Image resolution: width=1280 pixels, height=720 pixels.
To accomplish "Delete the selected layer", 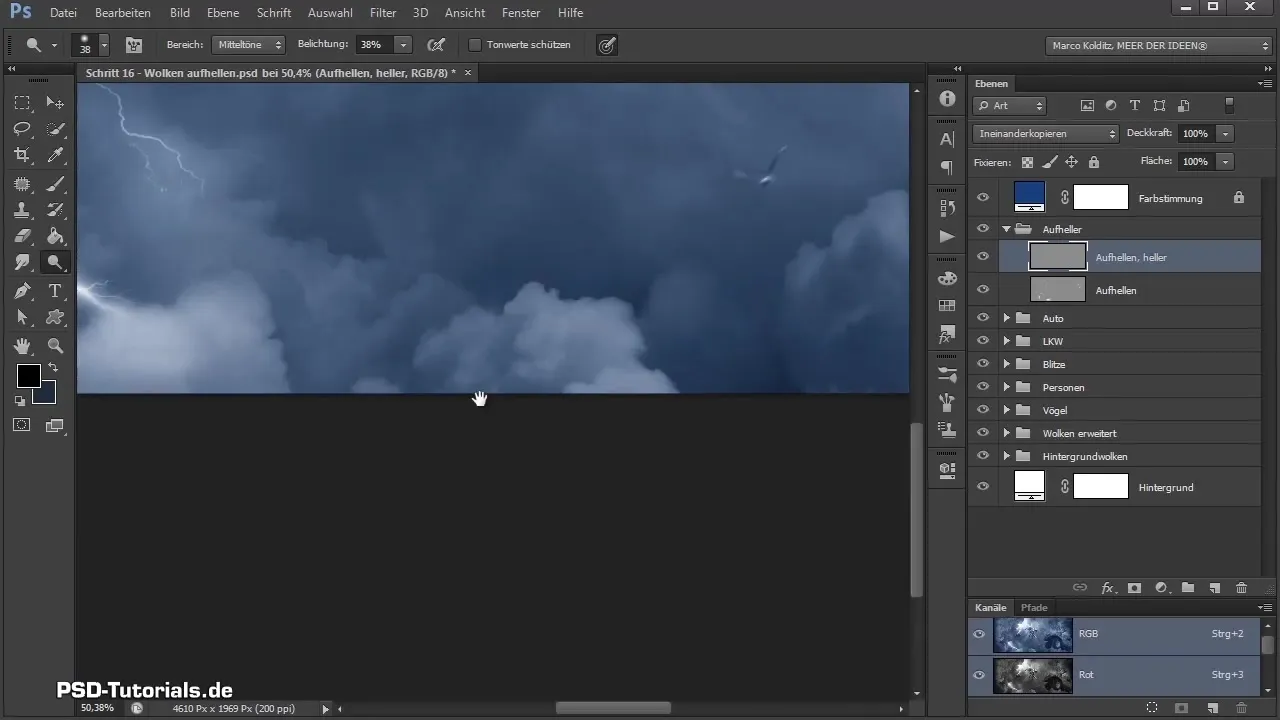I will tap(1241, 588).
